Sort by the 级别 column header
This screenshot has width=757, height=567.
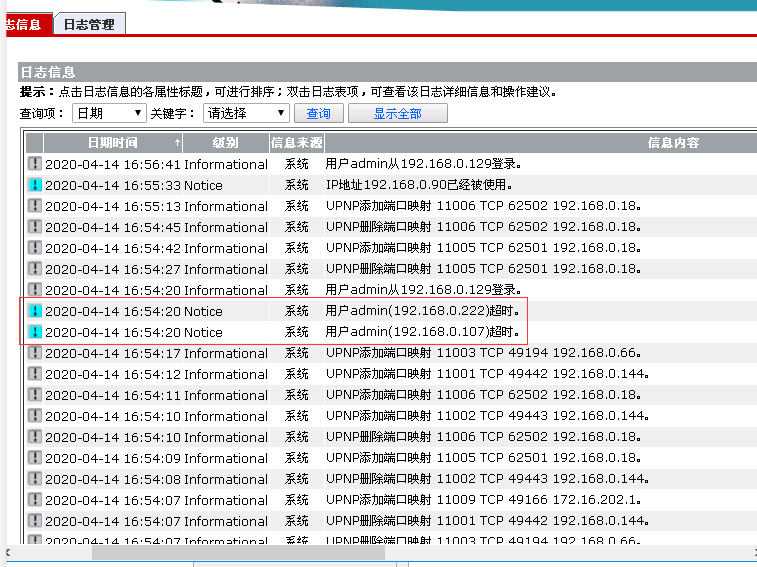coord(225,142)
